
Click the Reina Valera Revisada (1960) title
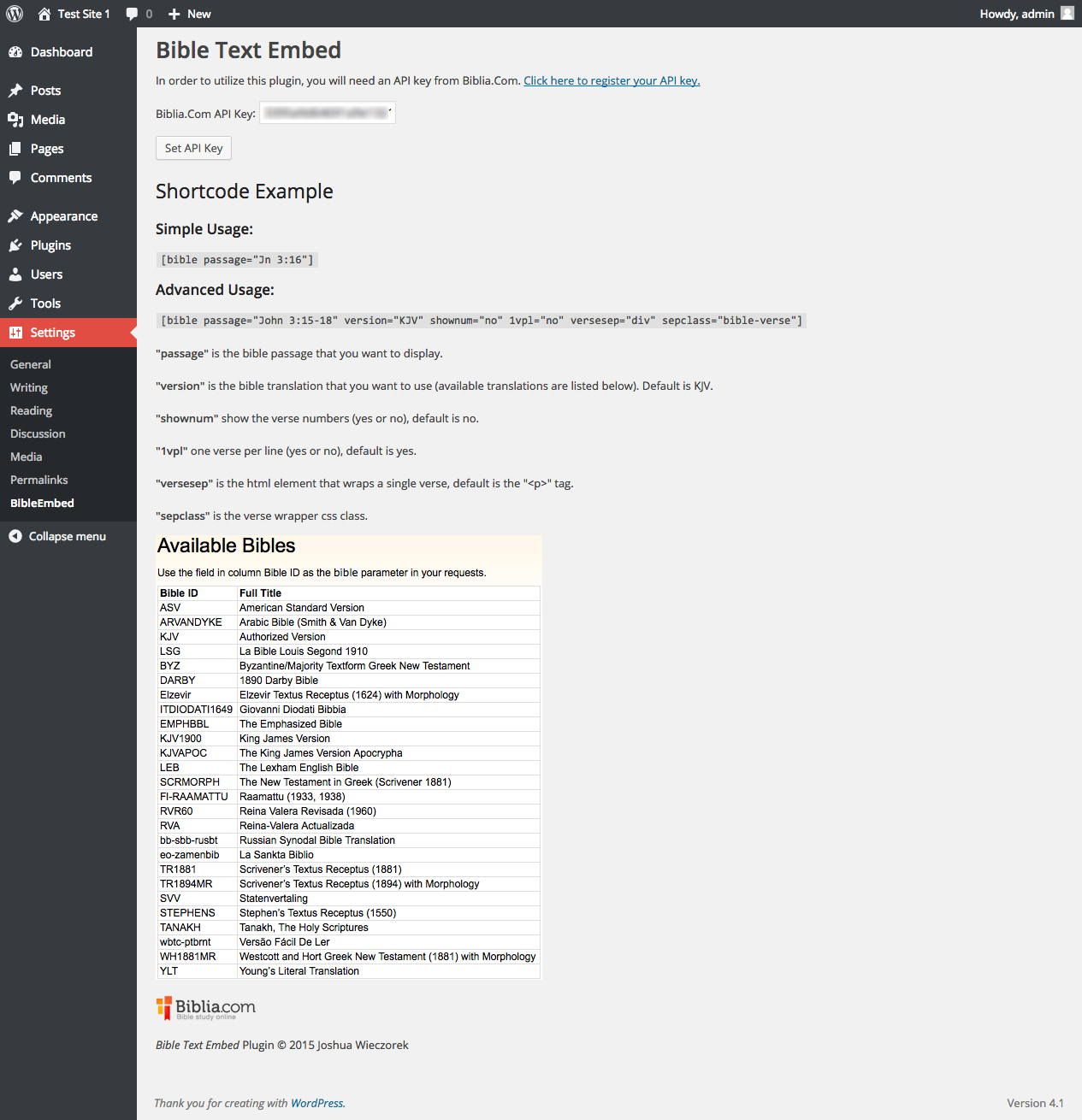(307, 811)
